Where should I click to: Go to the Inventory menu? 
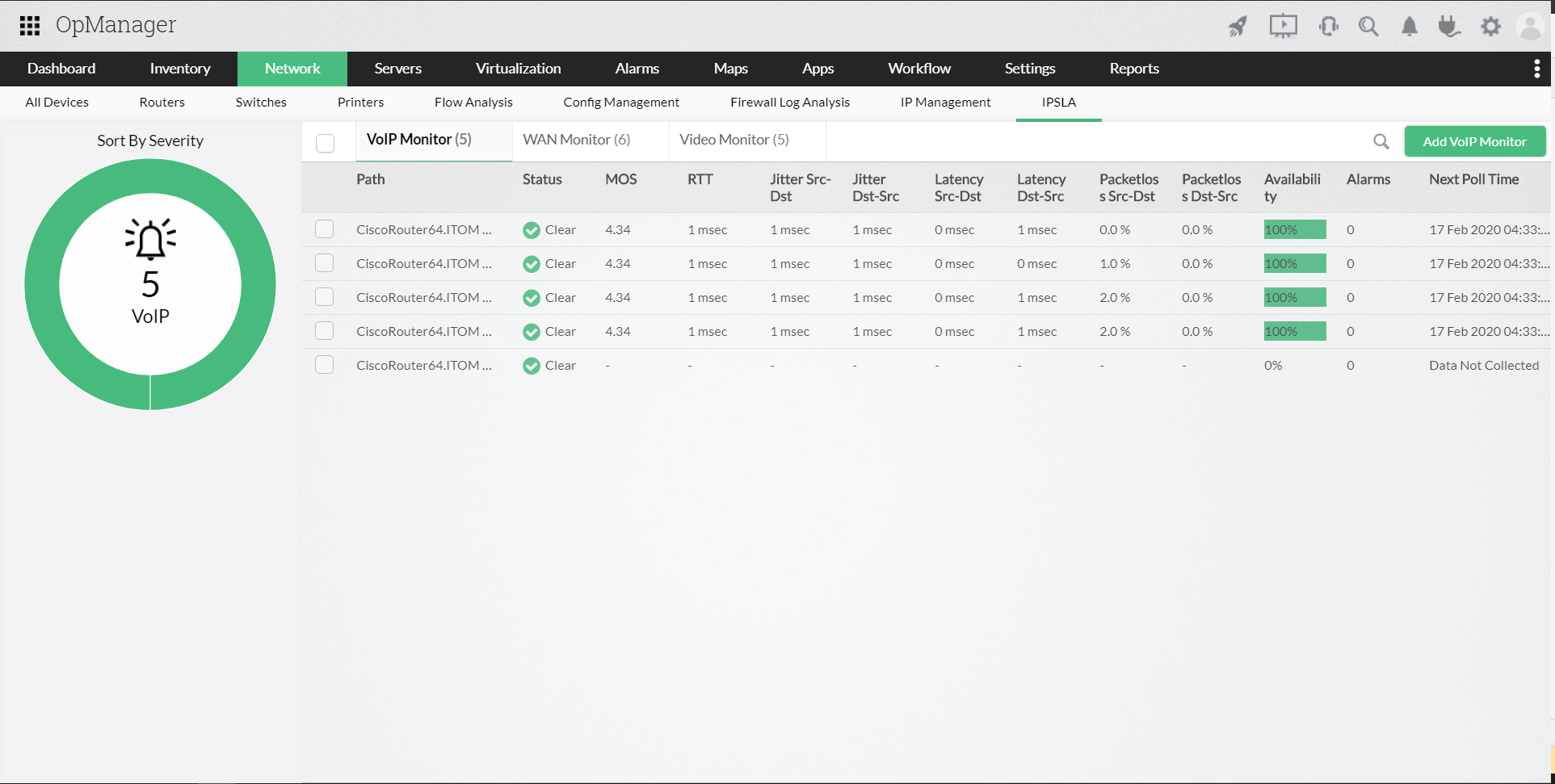pyautogui.click(x=180, y=69)
